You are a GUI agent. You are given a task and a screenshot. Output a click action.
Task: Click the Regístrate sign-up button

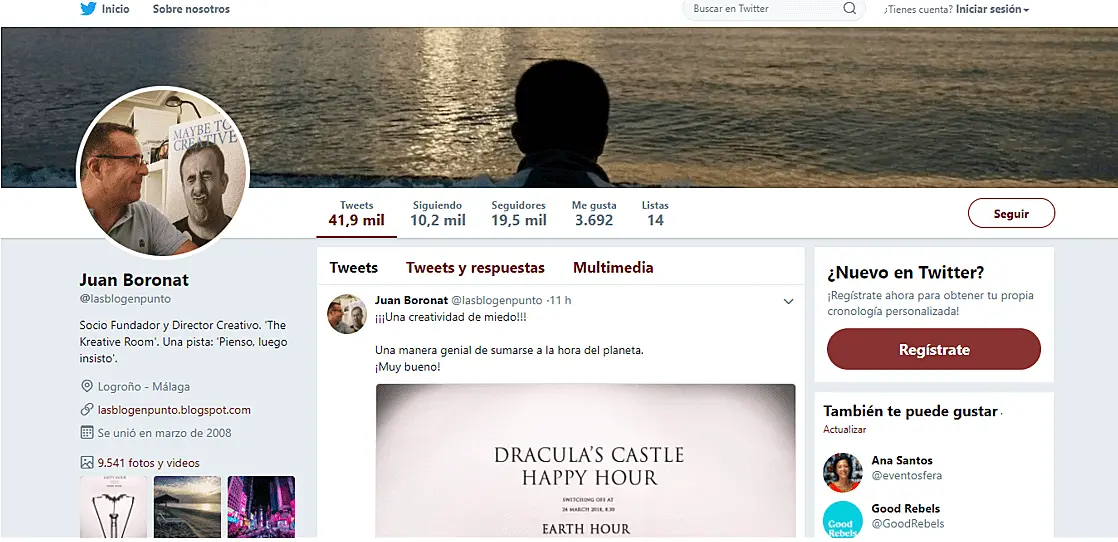(933, 350)
